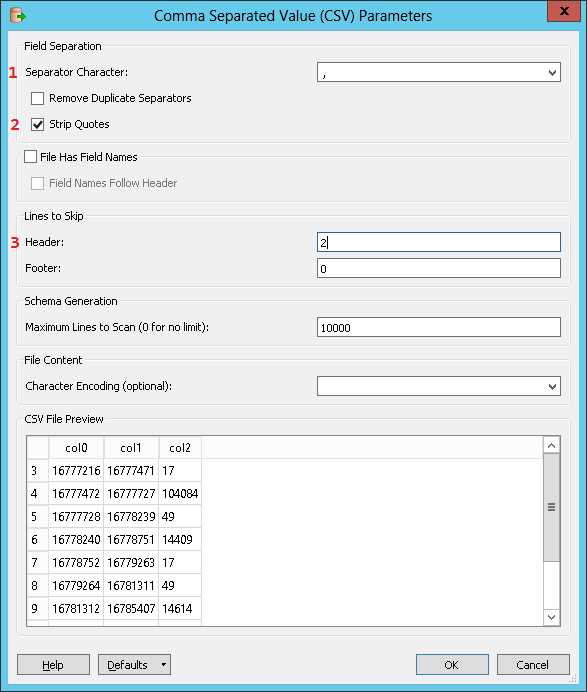The image size is (587, 692).
Task: Click the Header lines to skip field
Action: (x=439, y=242)
